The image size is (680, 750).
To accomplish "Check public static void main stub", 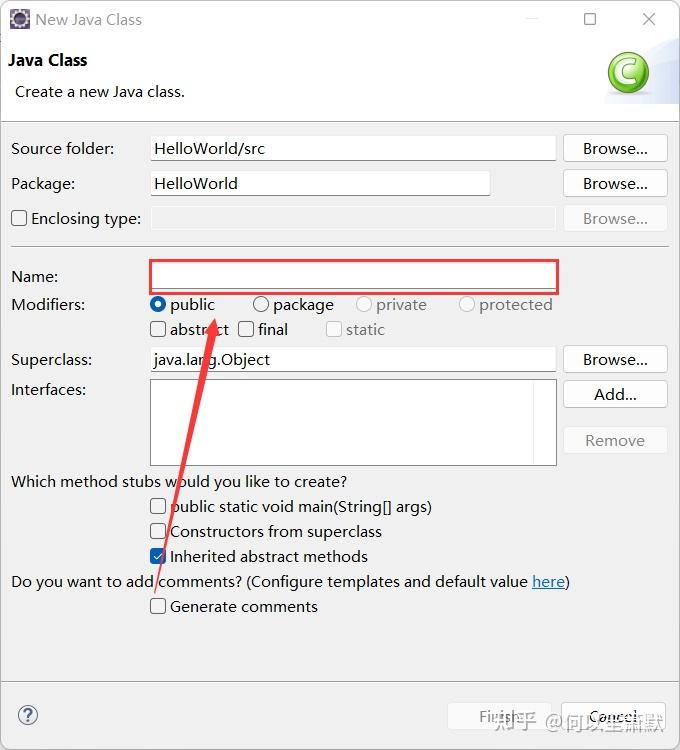I will 158,506.
